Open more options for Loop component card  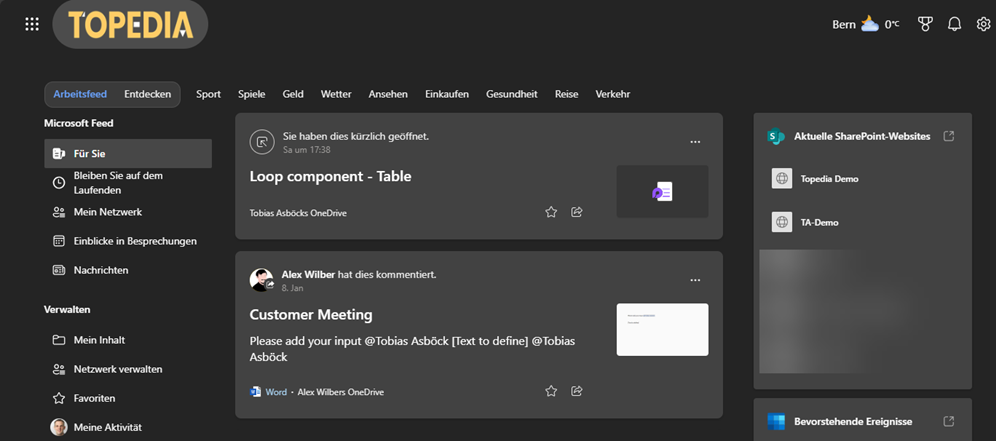click(x=695, y=142)
